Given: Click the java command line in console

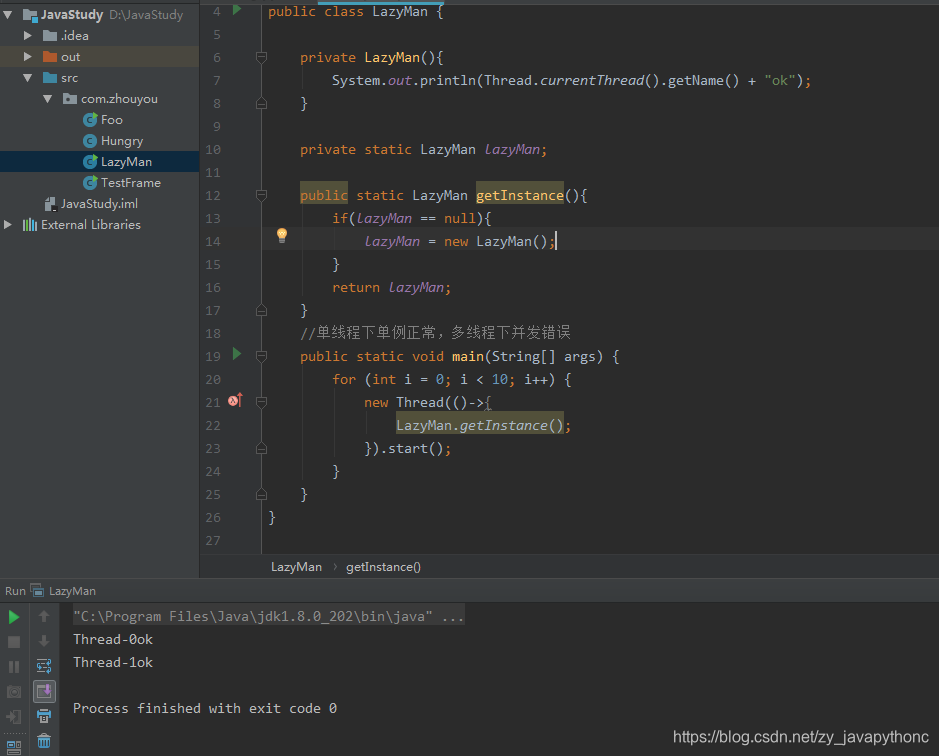Looking at the screenshot, I should coord(268,616).
